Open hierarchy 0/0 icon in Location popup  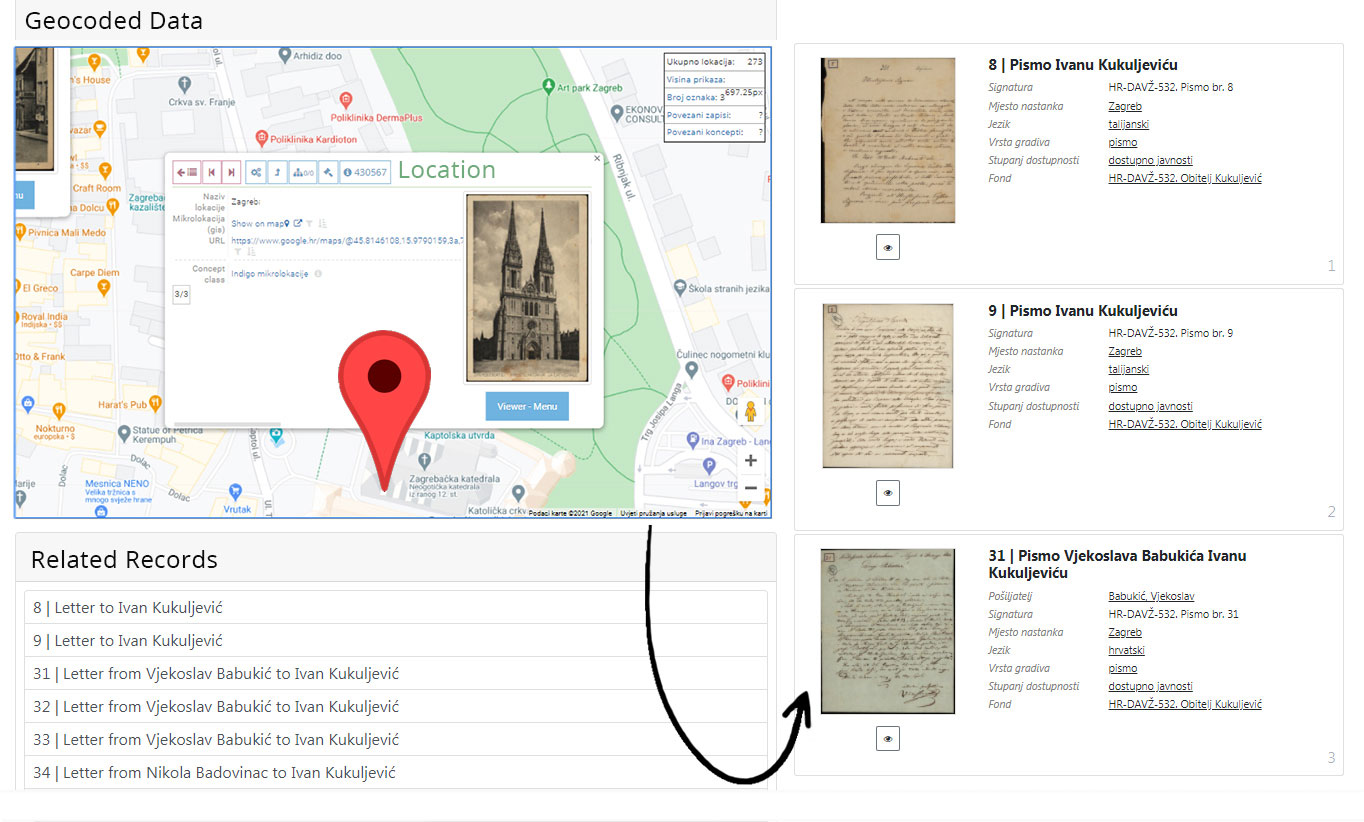[x=303, y=172]
